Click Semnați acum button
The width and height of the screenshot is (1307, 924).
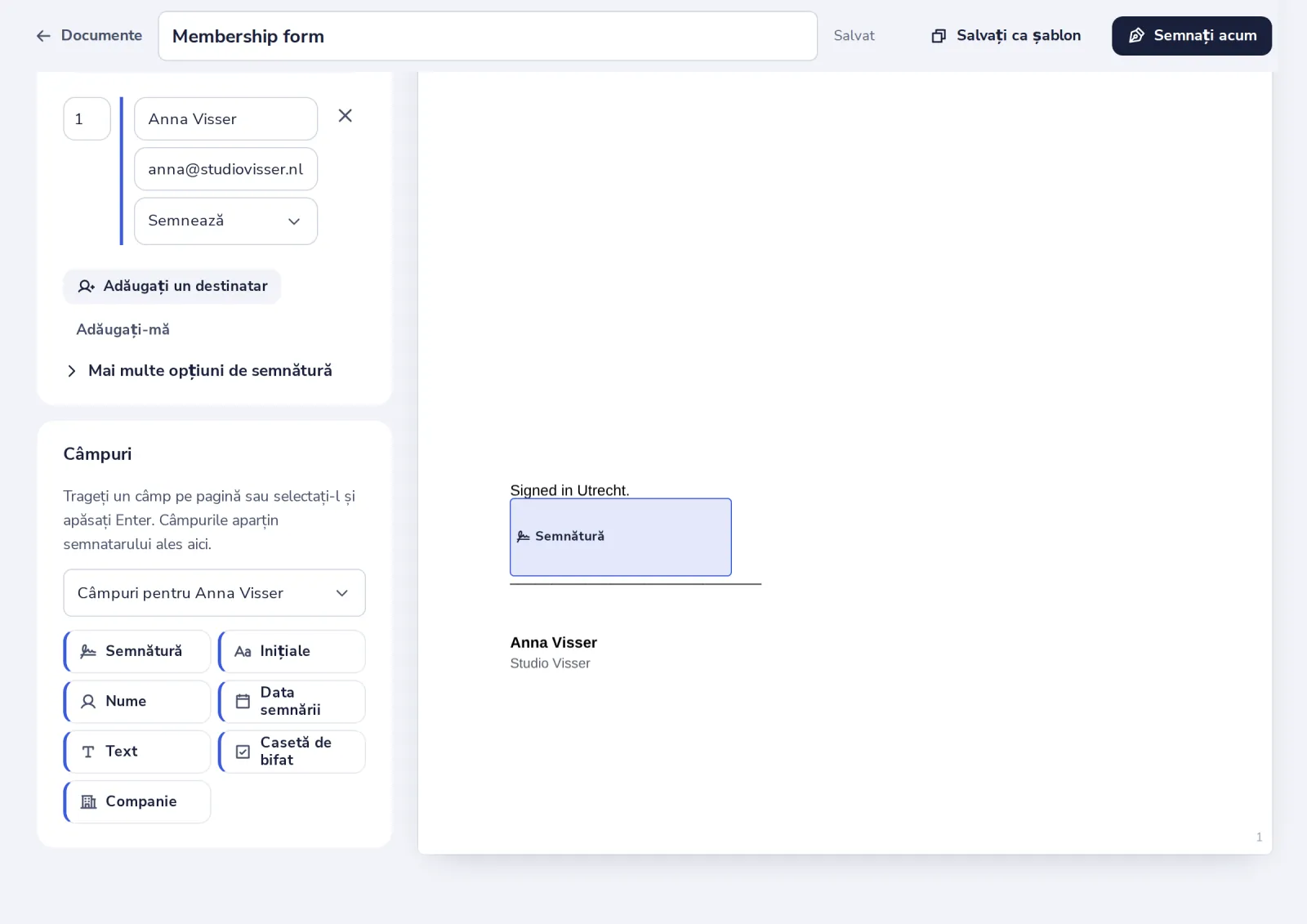pyautogui.click(x=1192, y=36)
